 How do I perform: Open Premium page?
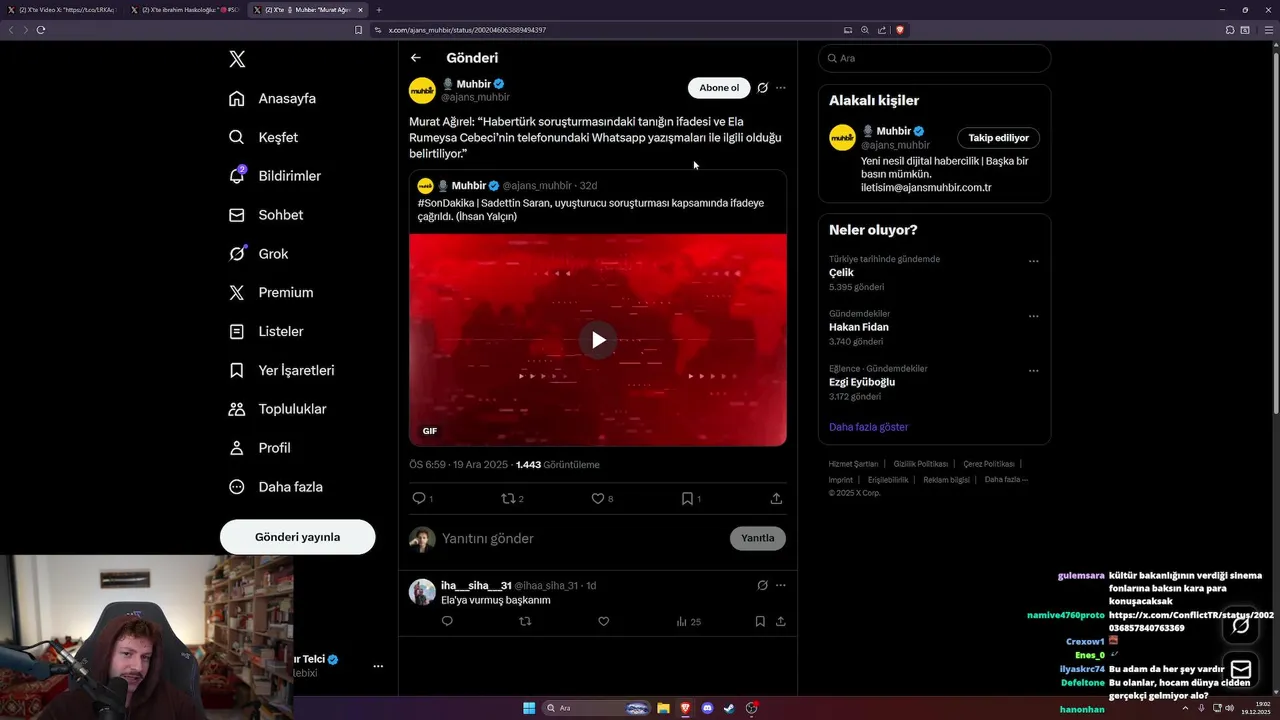[271, 293]
